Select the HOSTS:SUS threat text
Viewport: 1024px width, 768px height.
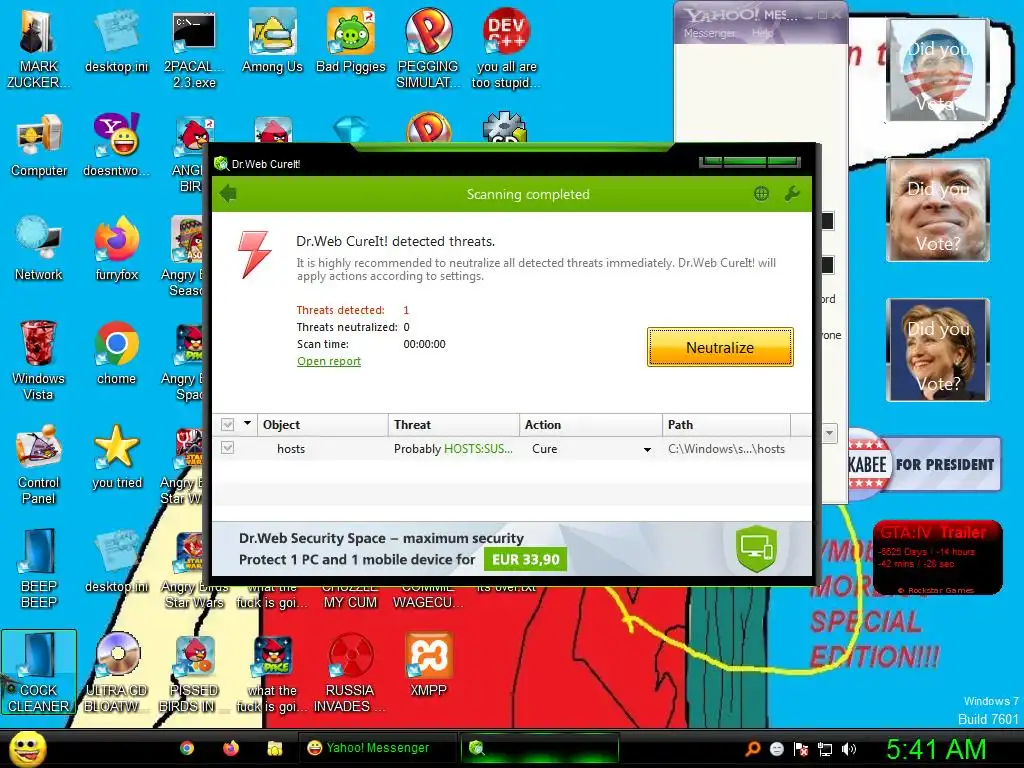point(478,449)
